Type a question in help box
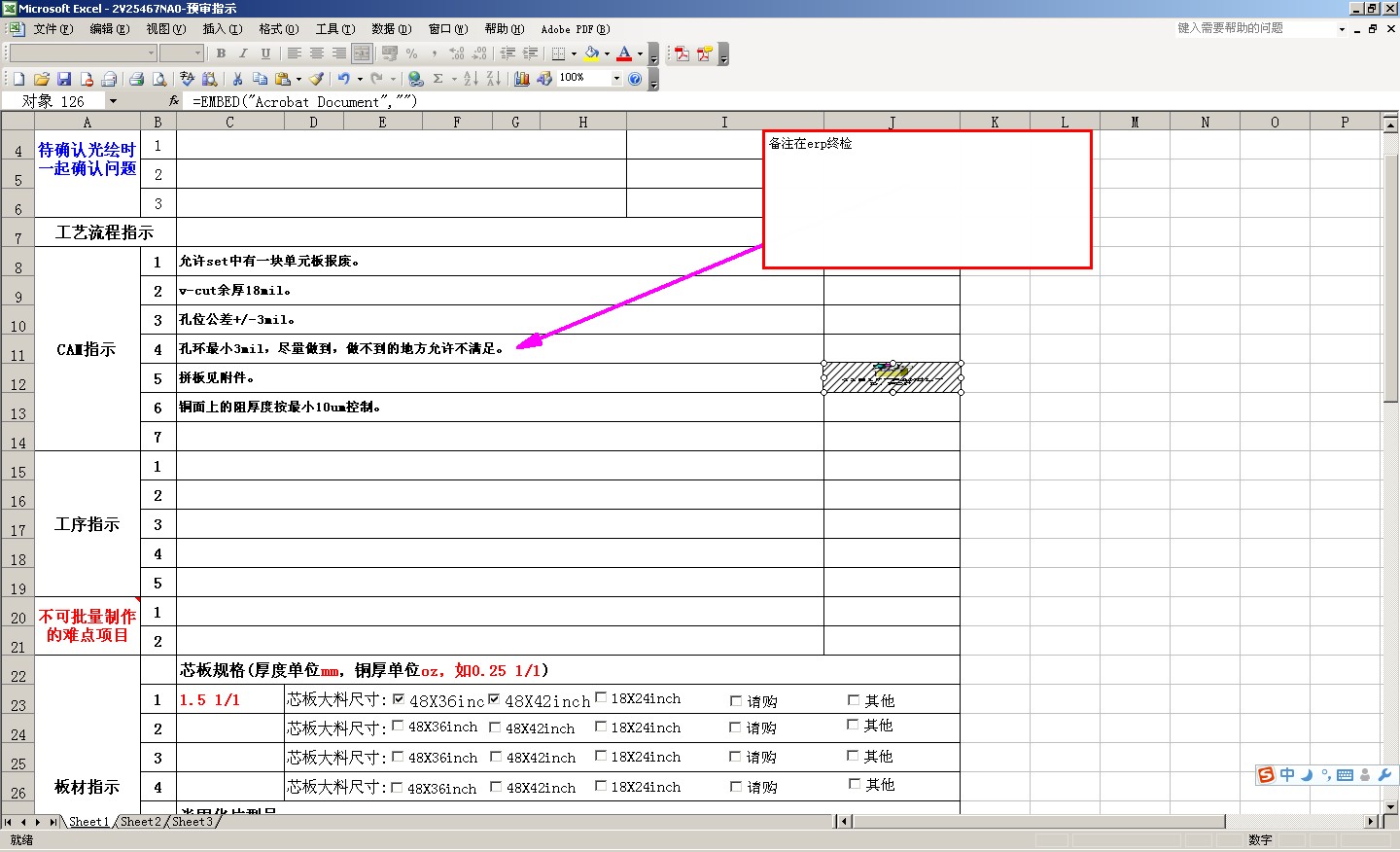Image resolution: width=1400 pixels, height=852 pixels. (1254, 28)
